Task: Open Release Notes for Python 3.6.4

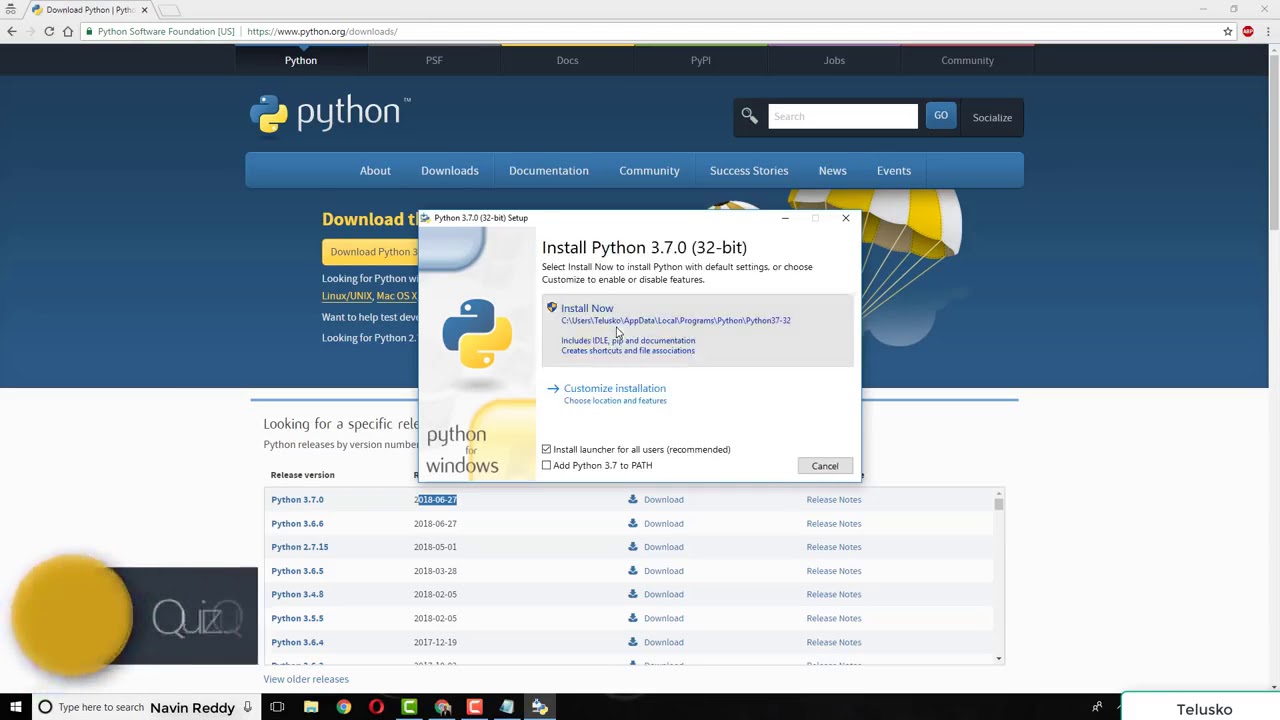Action: coord(833,642)
